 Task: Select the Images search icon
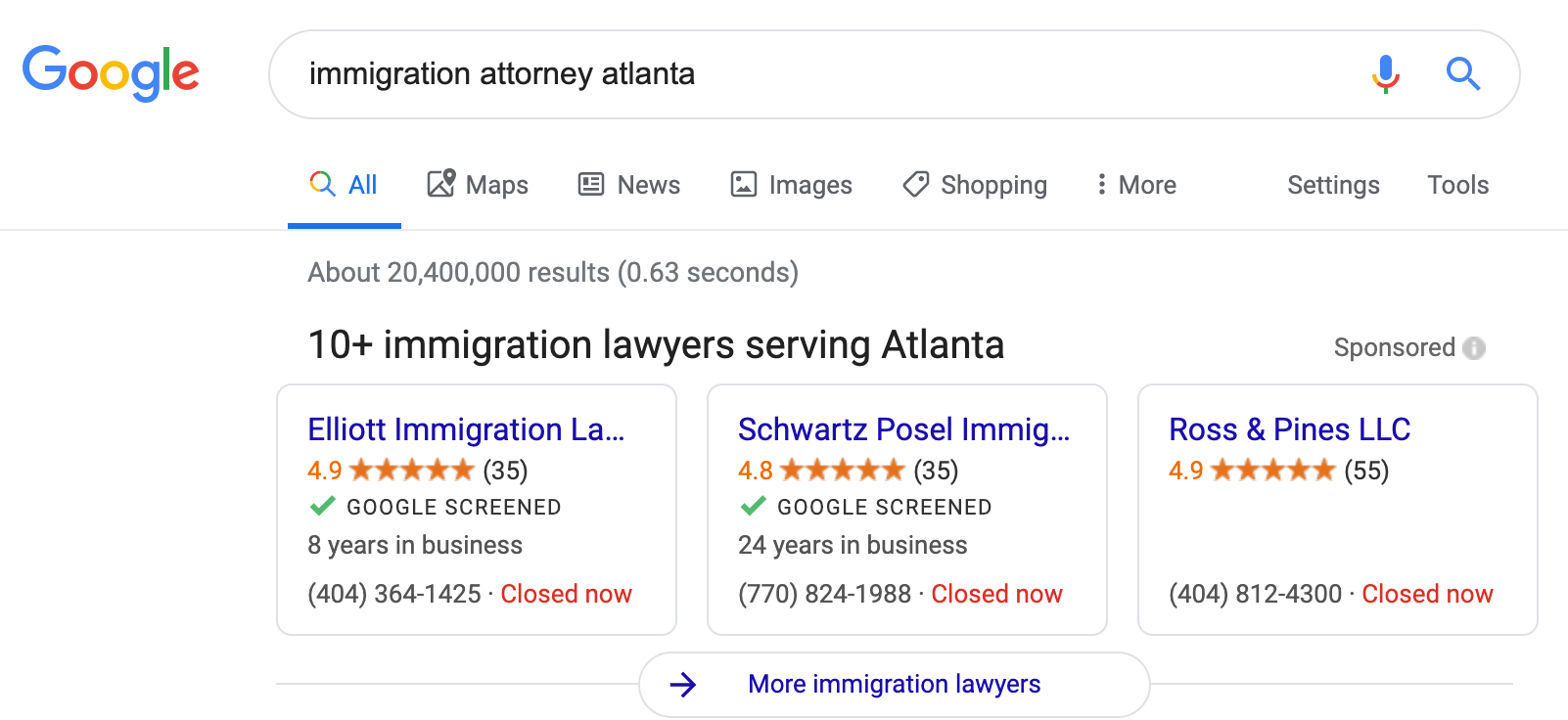click(745, 184)
